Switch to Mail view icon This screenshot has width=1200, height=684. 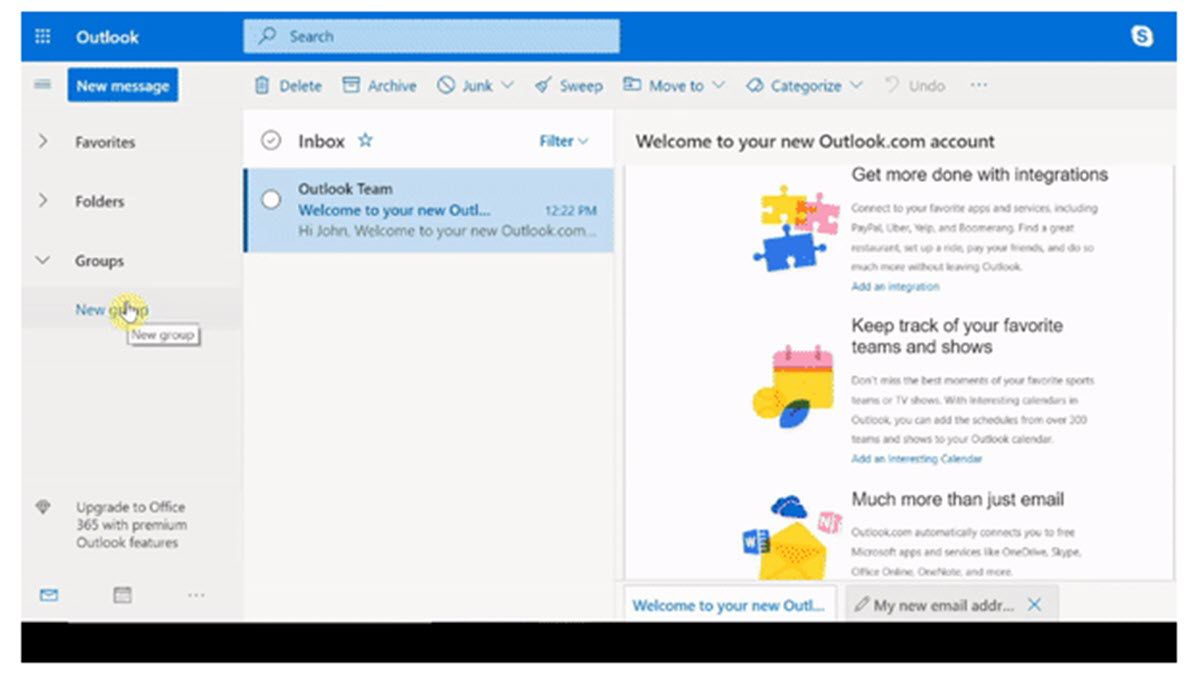[x=48, y=595]
